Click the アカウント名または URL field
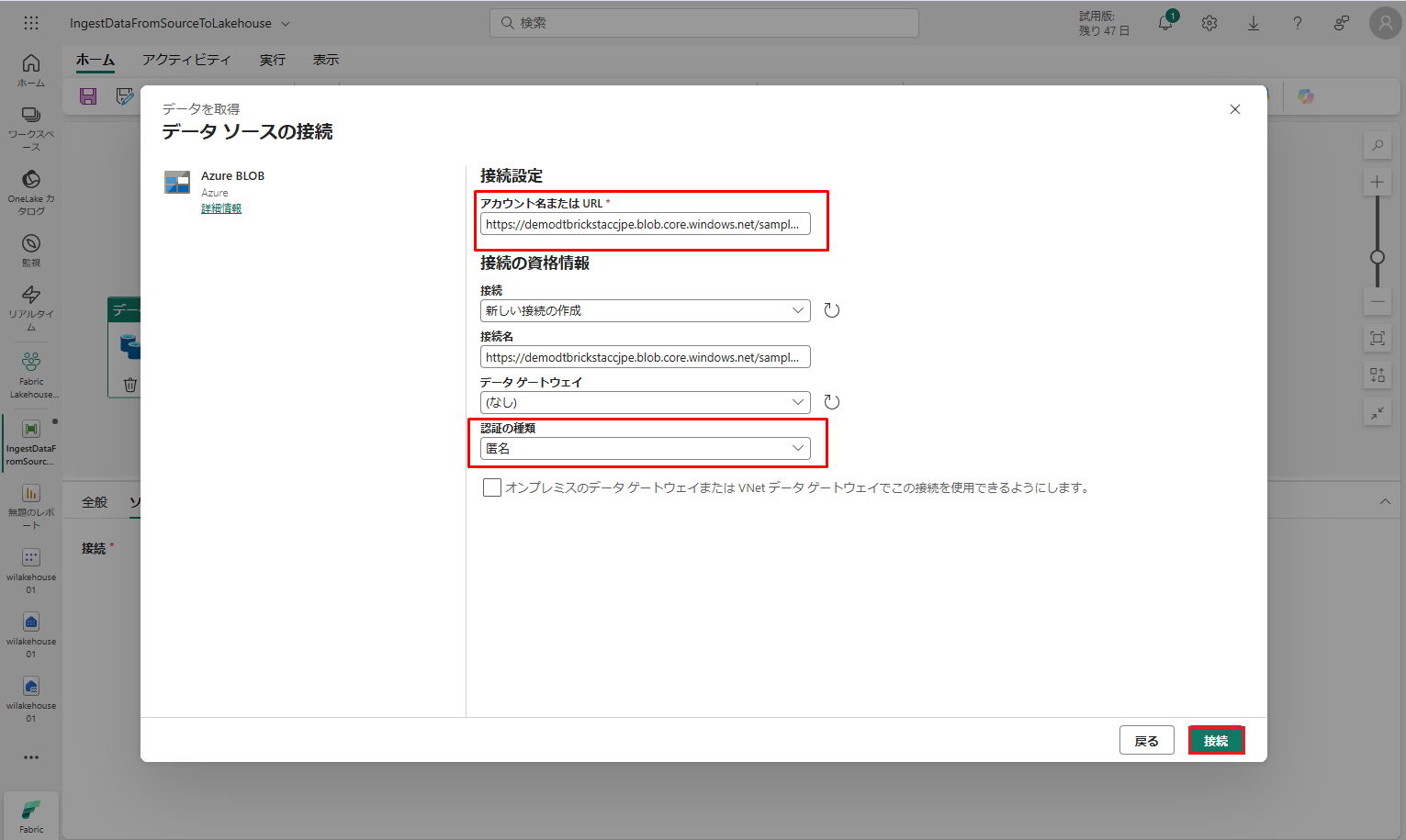This screenshot has height=840, width=1406. (x=646, y=224)
